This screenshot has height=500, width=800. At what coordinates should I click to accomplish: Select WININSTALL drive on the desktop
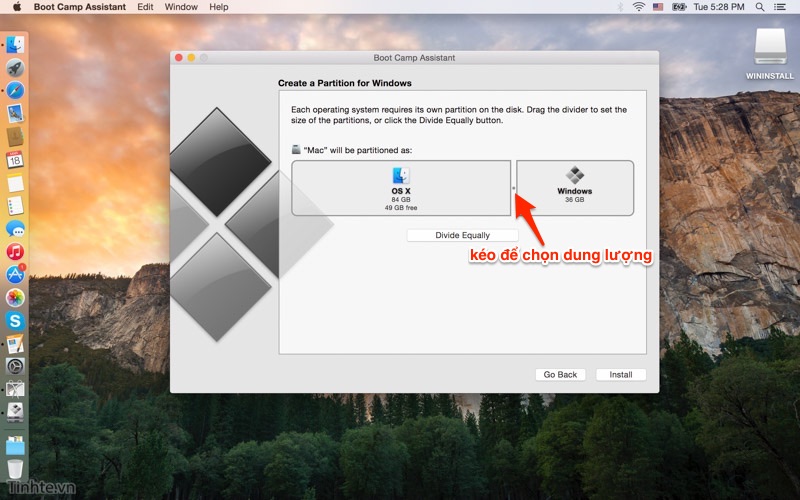(x=770, y=54)
